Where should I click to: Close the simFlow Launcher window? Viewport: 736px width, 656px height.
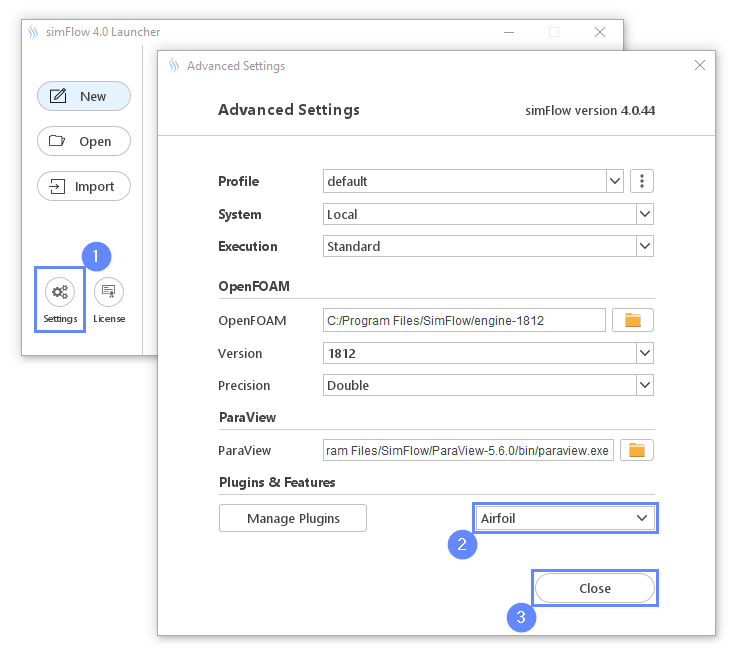pyautogui.click(x=600, y=32)
